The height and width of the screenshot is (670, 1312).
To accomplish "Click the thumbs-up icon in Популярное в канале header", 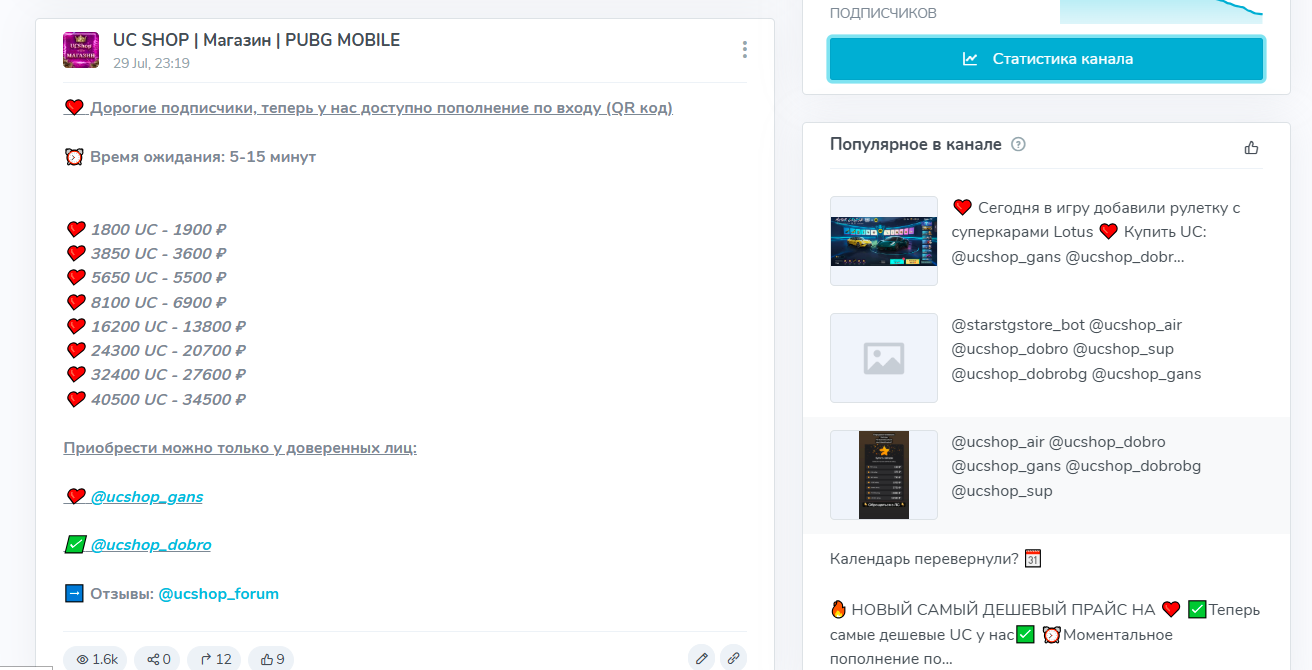I will (x=1251, y=147).
